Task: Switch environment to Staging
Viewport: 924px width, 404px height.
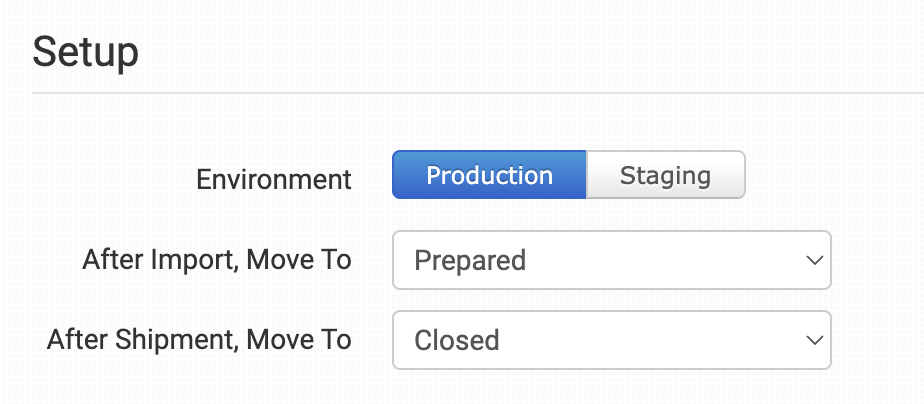Action: (x=665, y=175)
